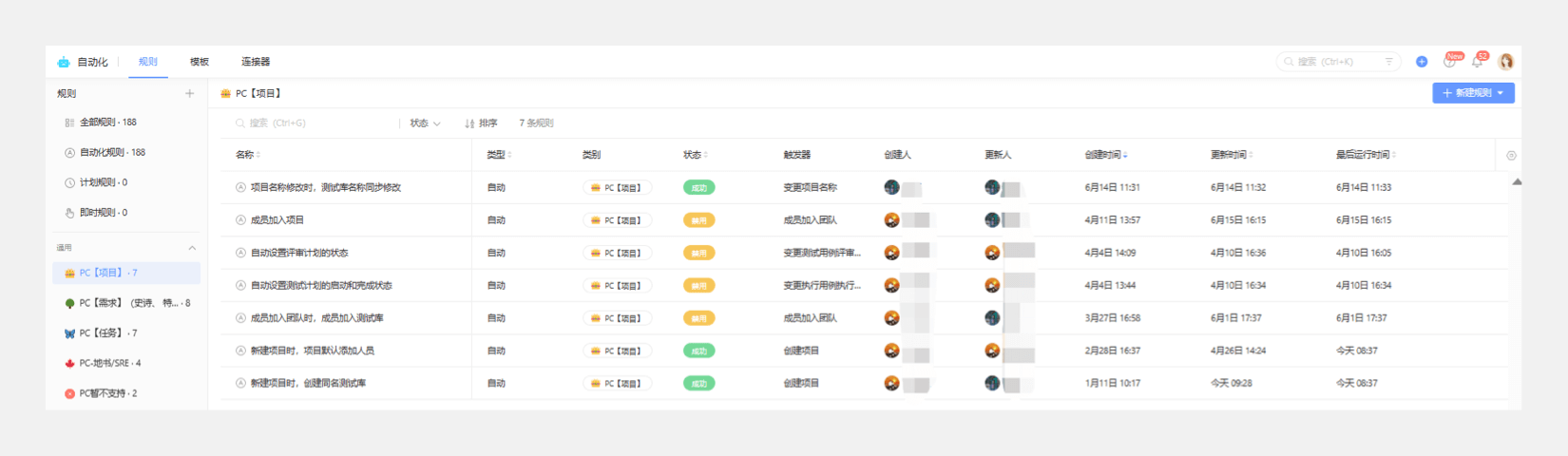The image size is (1568, 456).
Task: Open the help icon with New badge
Action: (x=1449, y=62)
